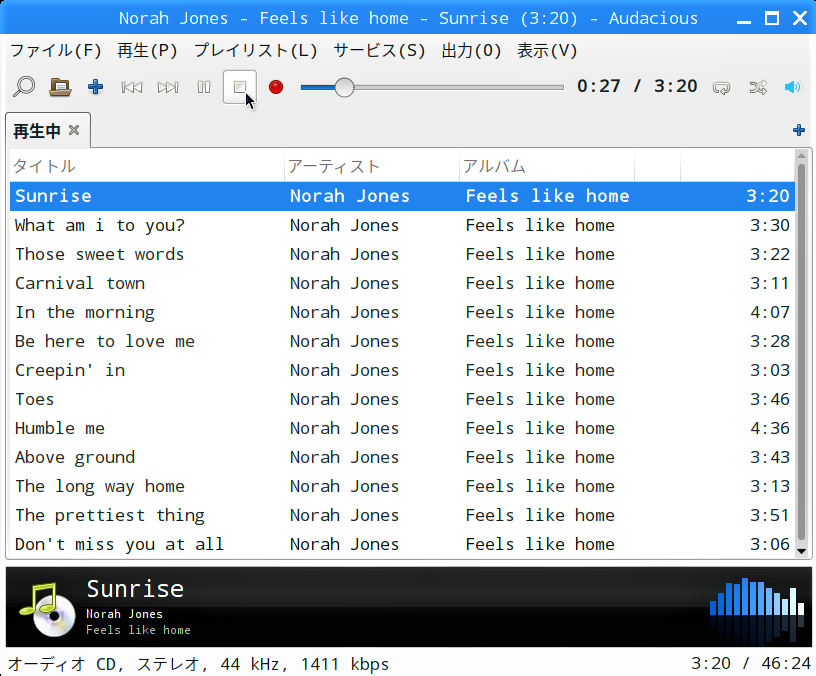Click the scrollbar up arrow

(x=801, y=156)
